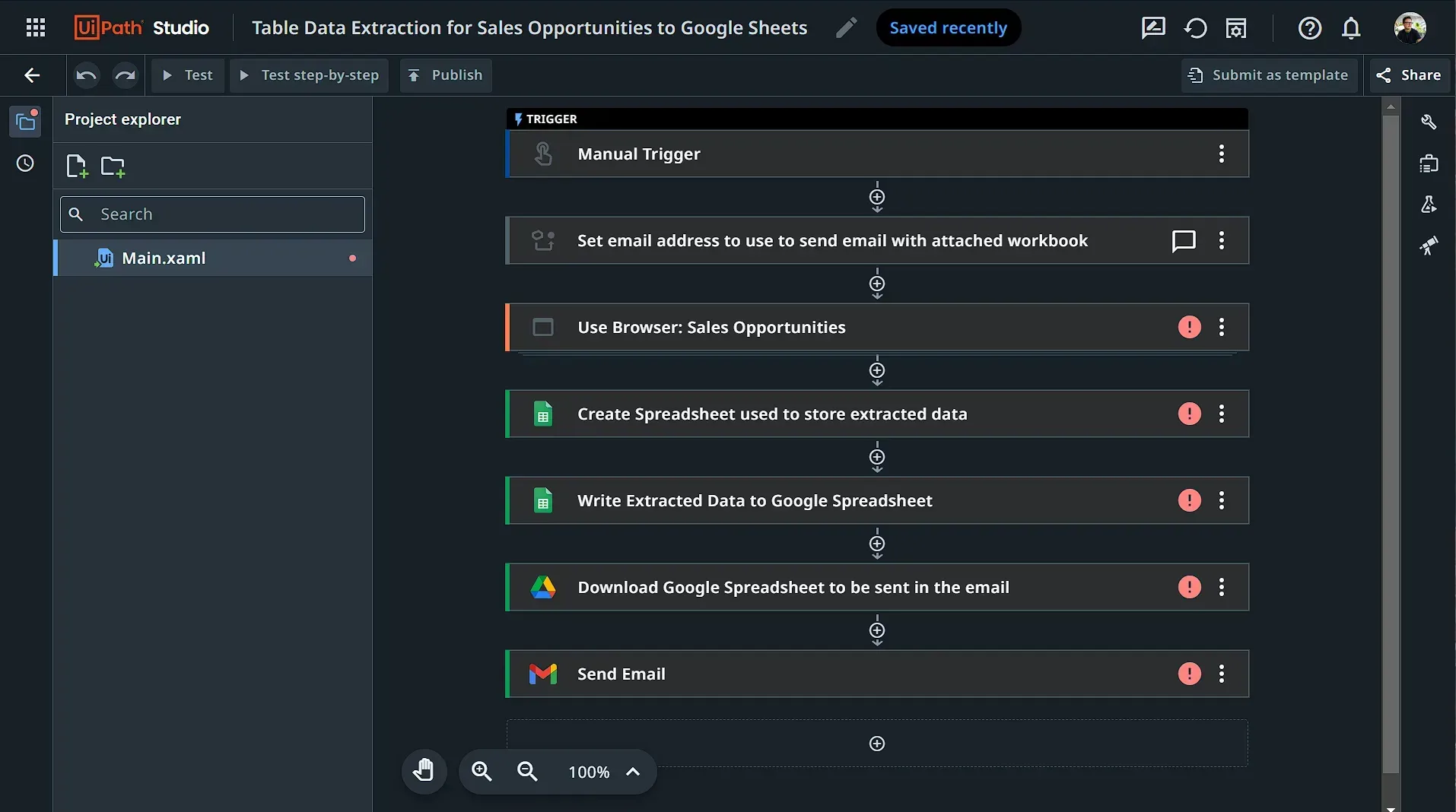Viewport: 1456px width, 812px height.
Task: Click the zoom in magnifier icon
Action: coord(482,772)
